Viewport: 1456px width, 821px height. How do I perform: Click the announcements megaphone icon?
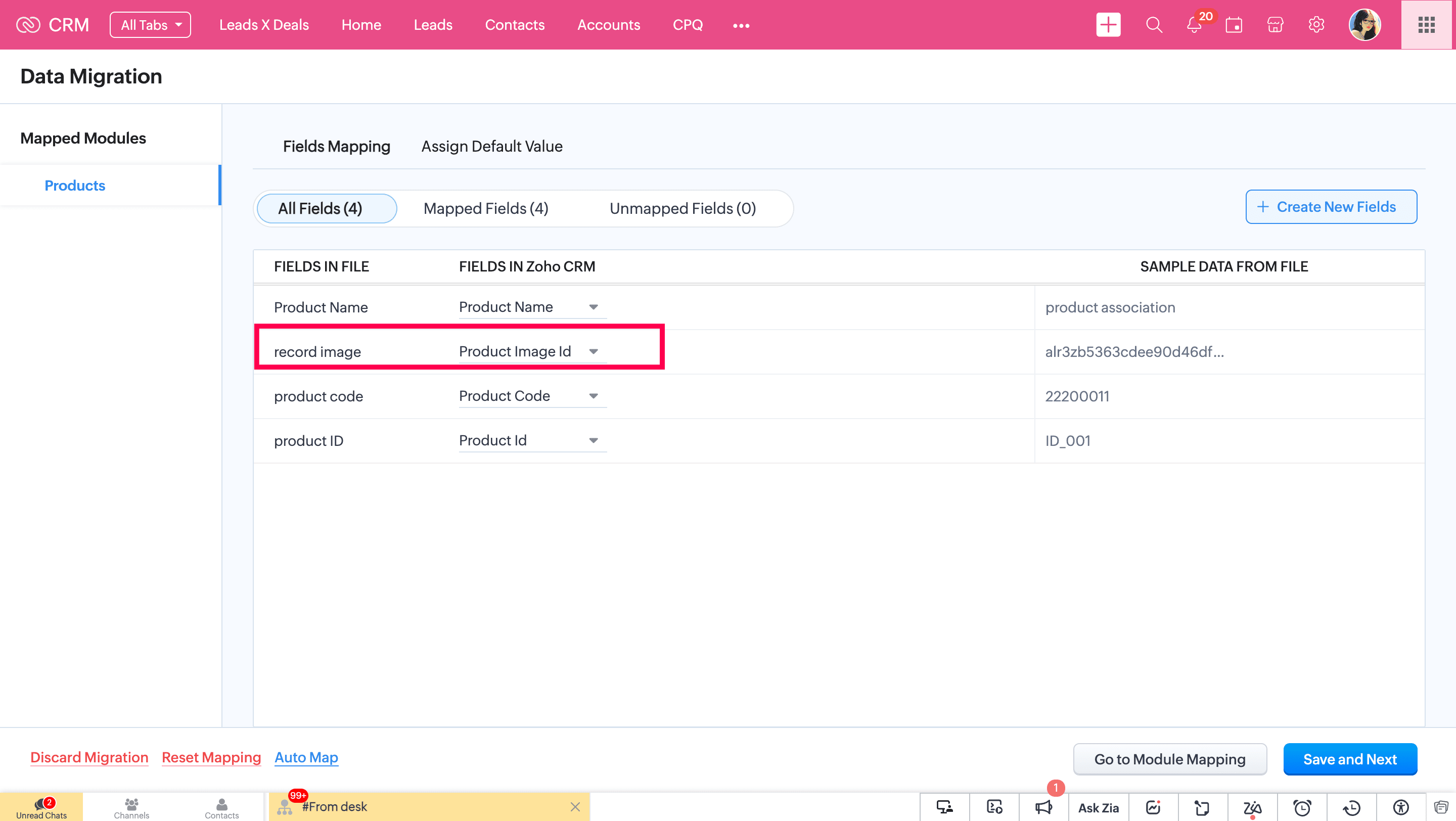point(1043,807)
